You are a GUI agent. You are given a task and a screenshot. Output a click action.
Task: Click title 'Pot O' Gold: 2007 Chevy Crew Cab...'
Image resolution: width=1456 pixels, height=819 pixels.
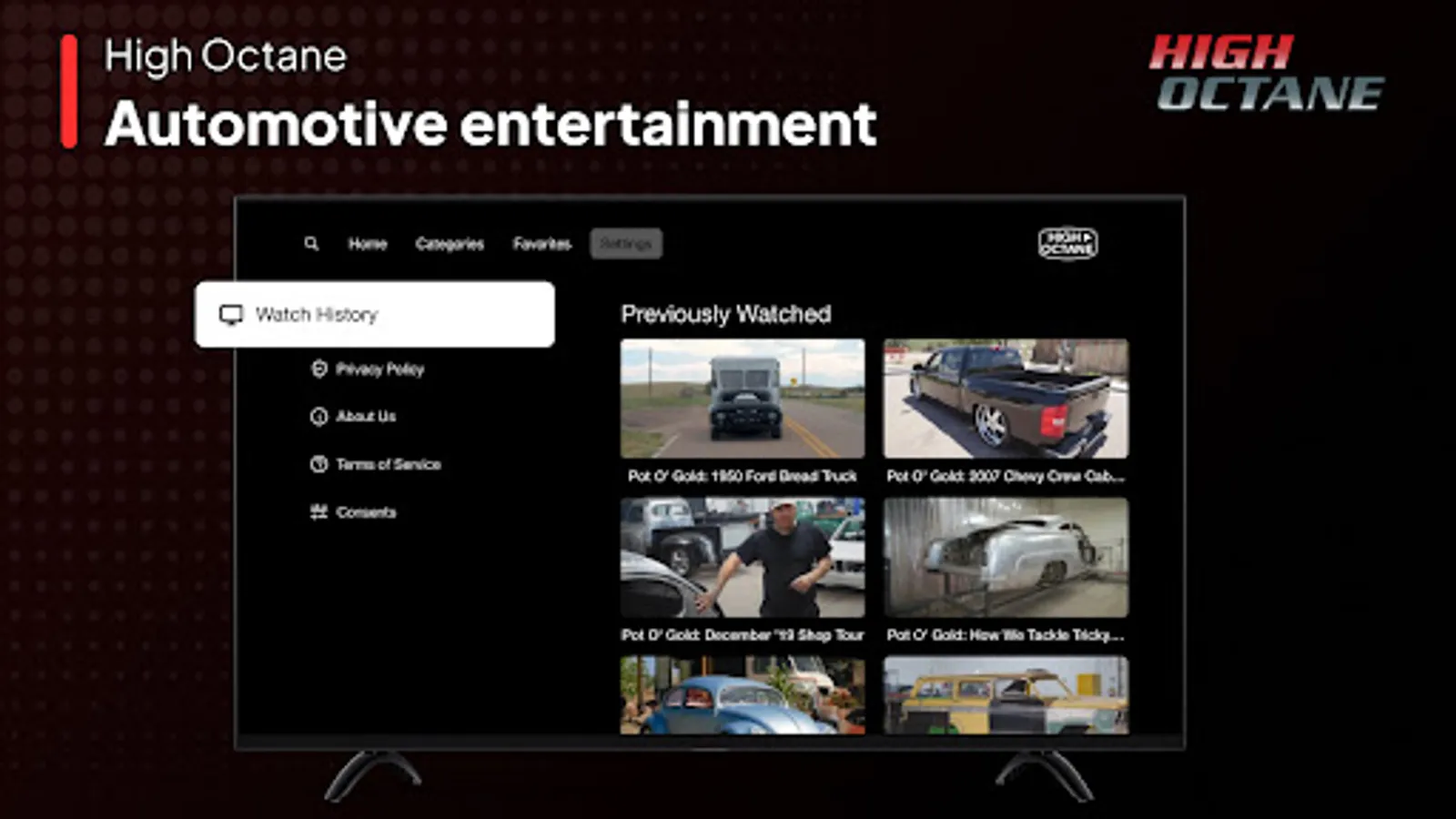click(x=1006, y=476)
